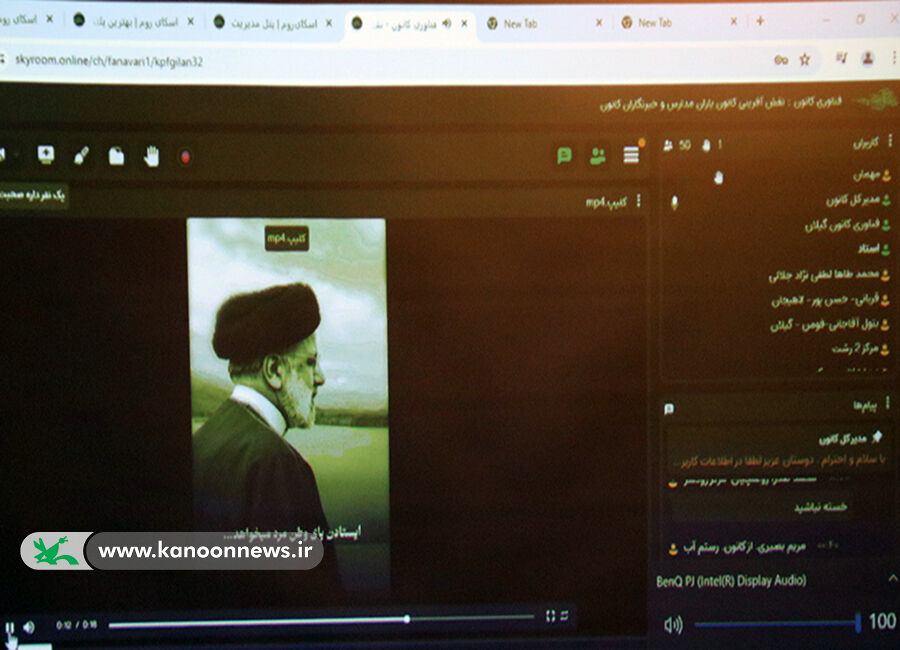Click the red record button
The height and width of the screenshot is (650, 900).
coord(185,157)
